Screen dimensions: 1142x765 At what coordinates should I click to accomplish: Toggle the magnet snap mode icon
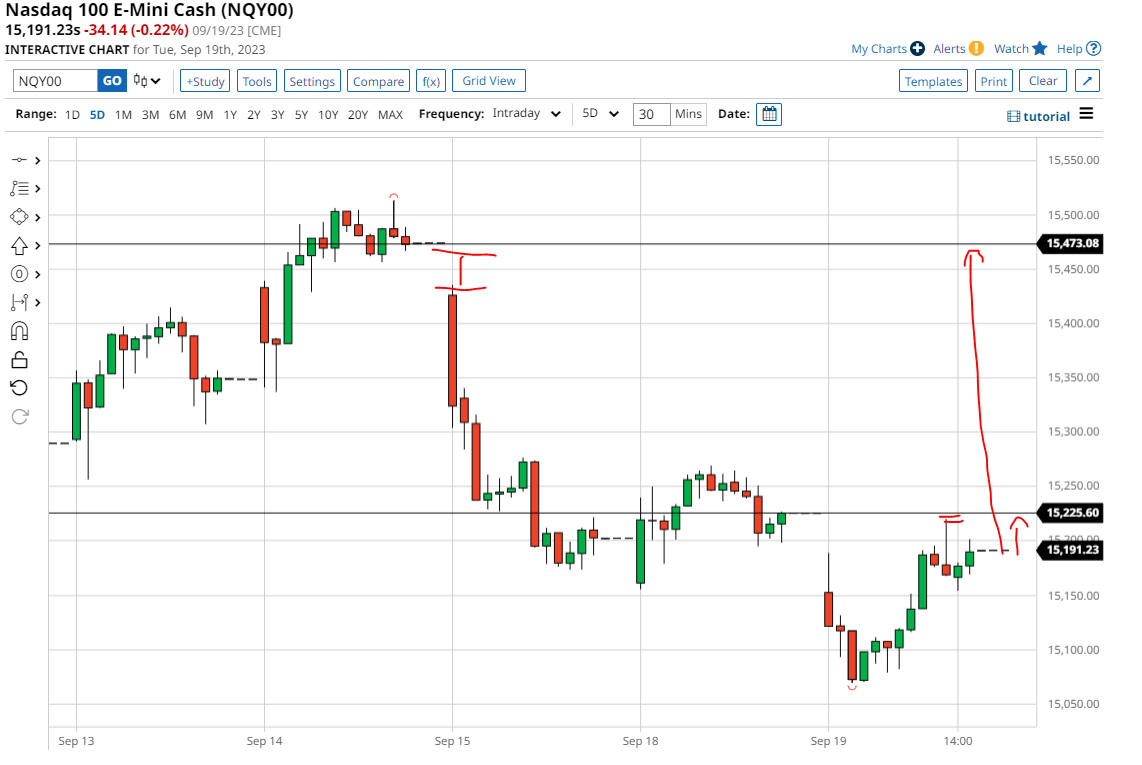point(19,332)
